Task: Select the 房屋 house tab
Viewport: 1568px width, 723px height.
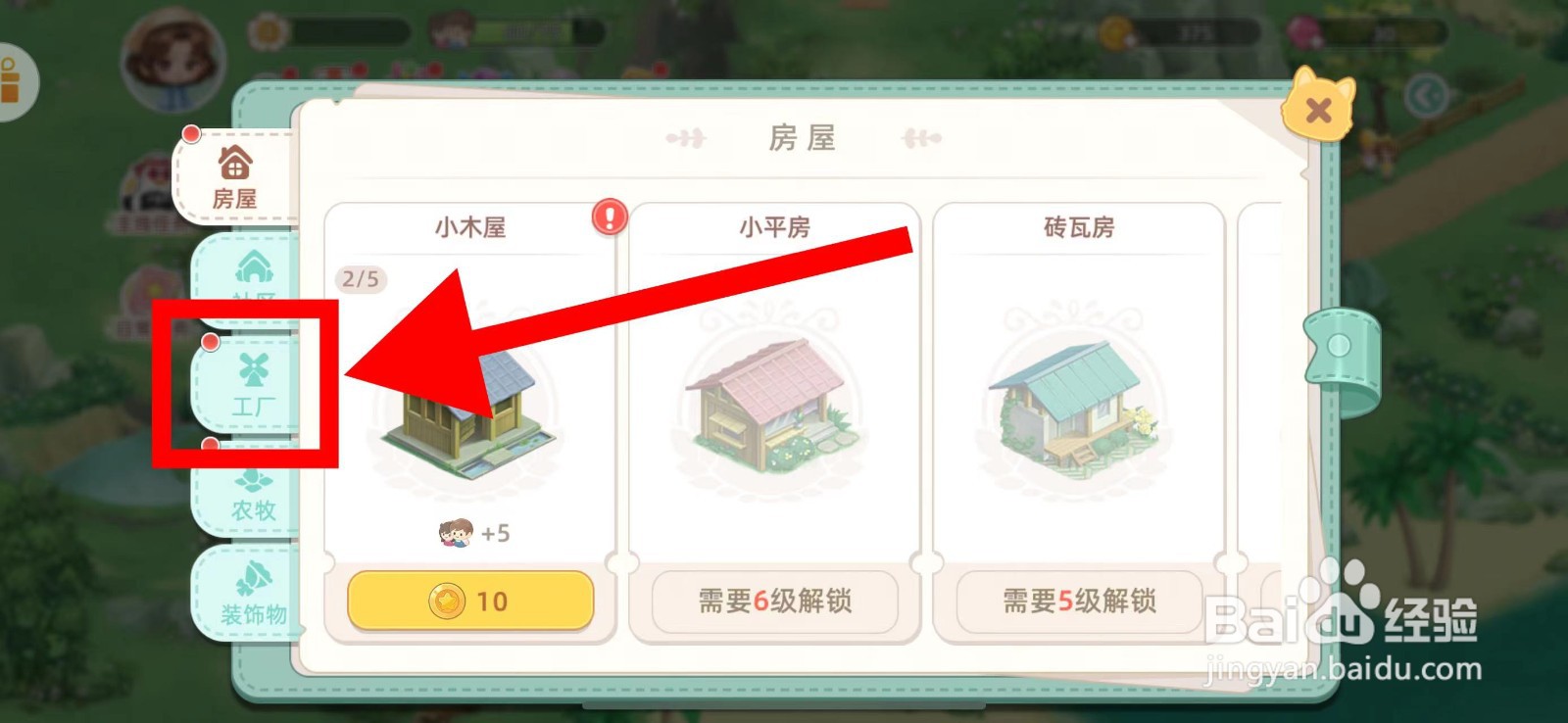Action: (235, 177)
